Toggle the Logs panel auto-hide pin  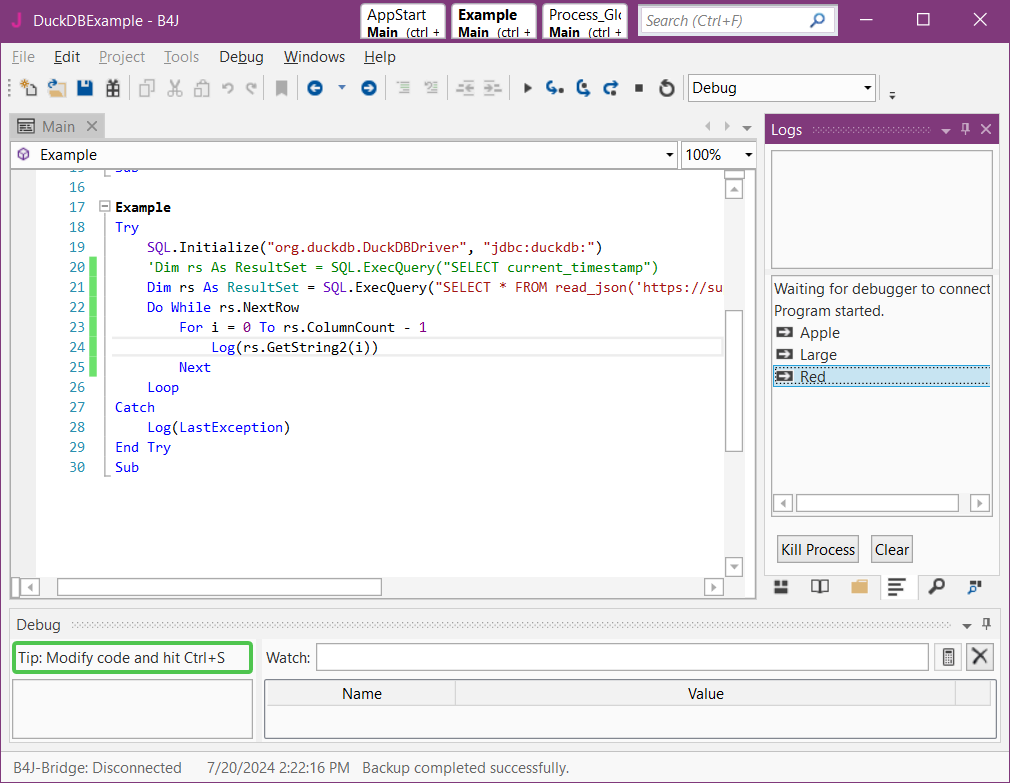[x=965, y=130]
